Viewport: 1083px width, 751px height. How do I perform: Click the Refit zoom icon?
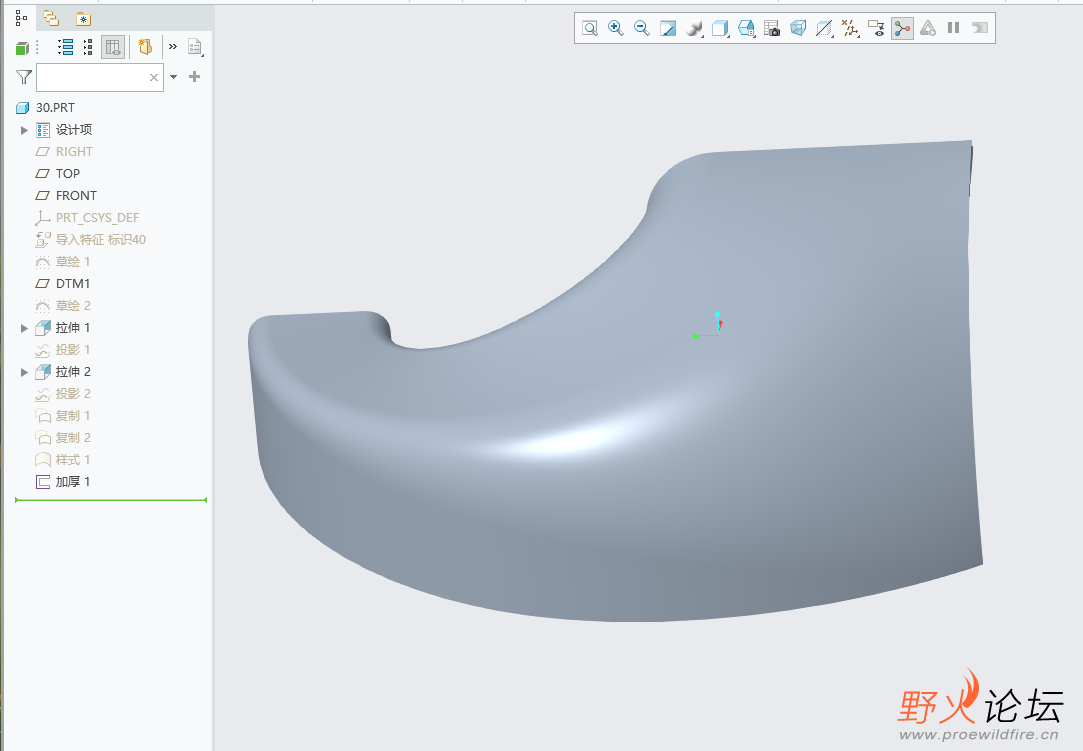click(590, 29)
